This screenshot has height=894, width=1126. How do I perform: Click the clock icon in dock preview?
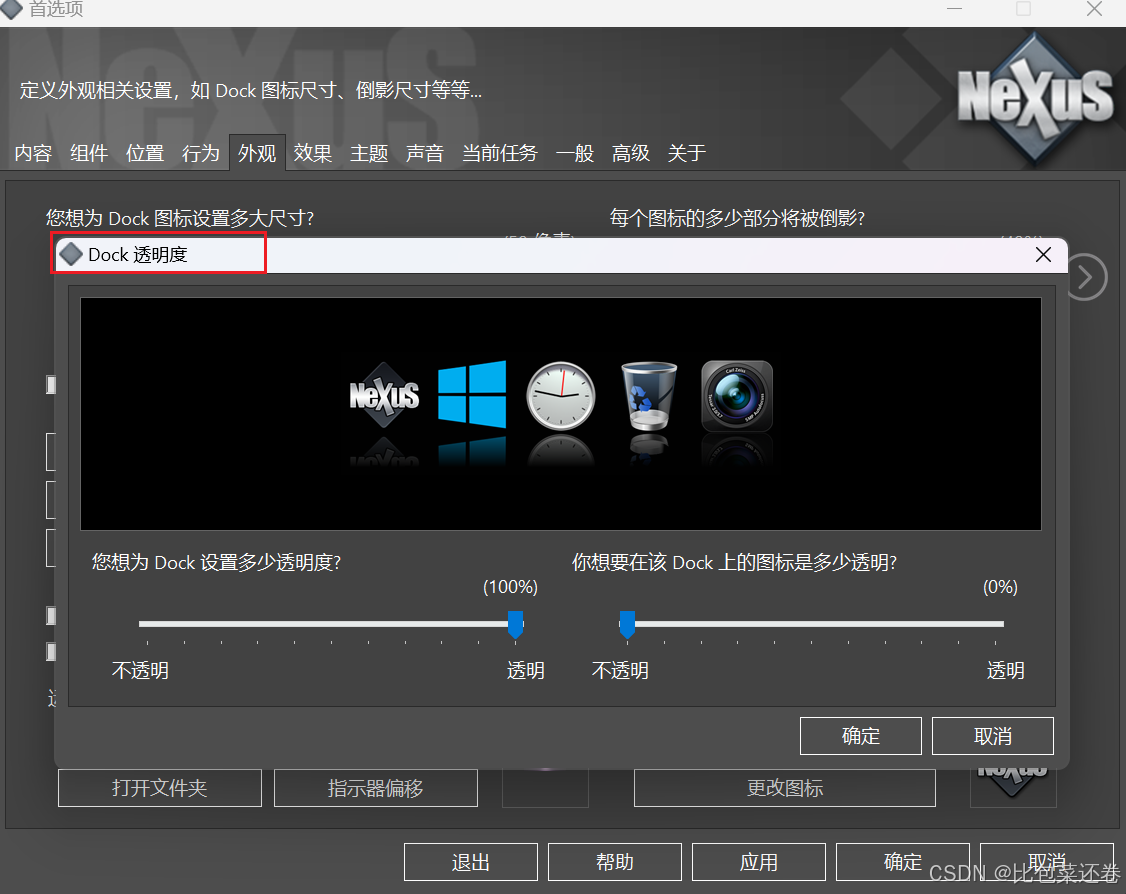[561, 396]
